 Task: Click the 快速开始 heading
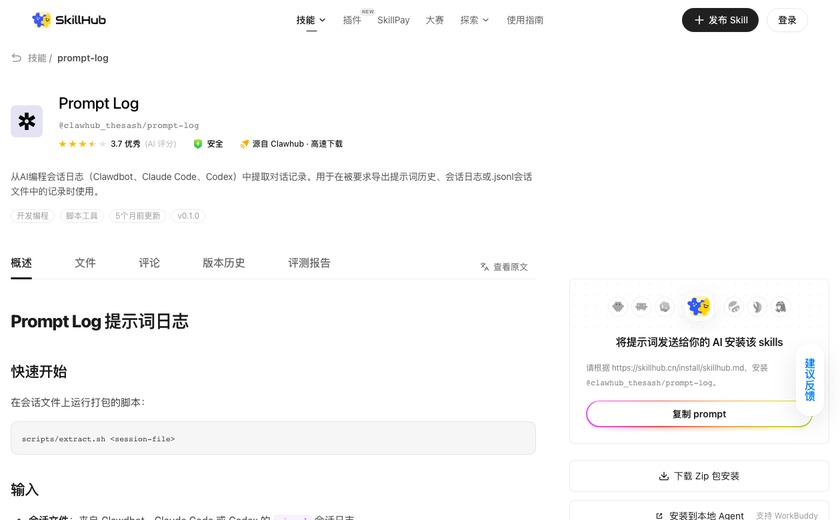(39, 372)
